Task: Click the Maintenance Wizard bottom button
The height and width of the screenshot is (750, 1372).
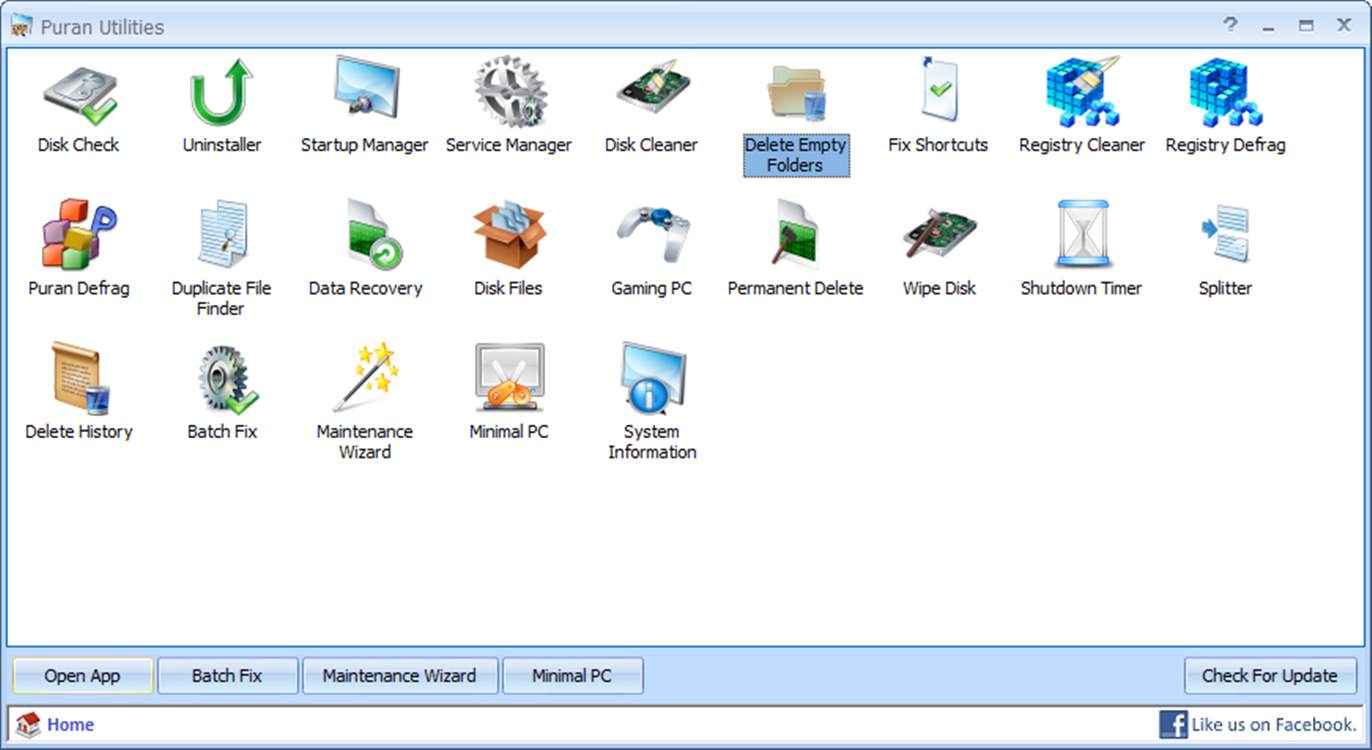Action: click(x=399, y=676)
